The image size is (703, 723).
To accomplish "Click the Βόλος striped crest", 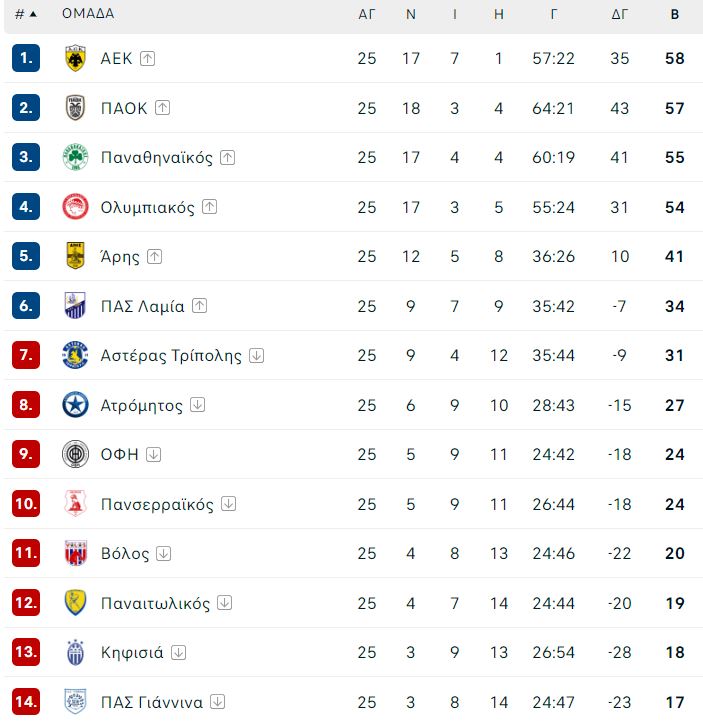I will pos(75,553).
